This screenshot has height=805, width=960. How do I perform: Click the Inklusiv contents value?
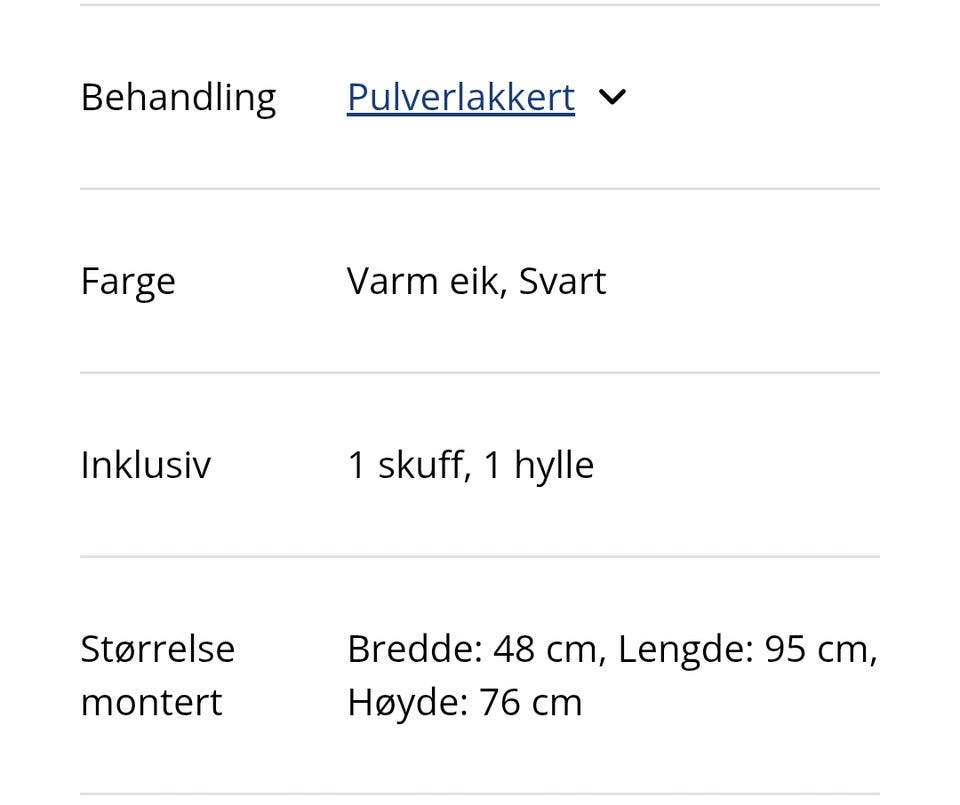470,464
